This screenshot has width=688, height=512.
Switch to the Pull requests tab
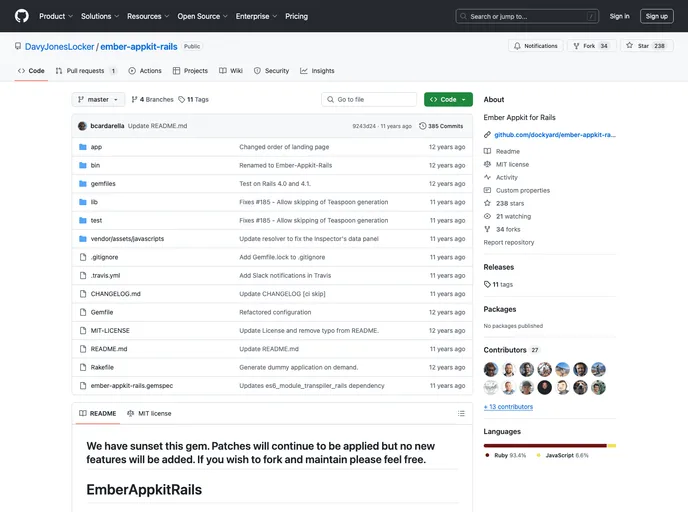[86, 71]
